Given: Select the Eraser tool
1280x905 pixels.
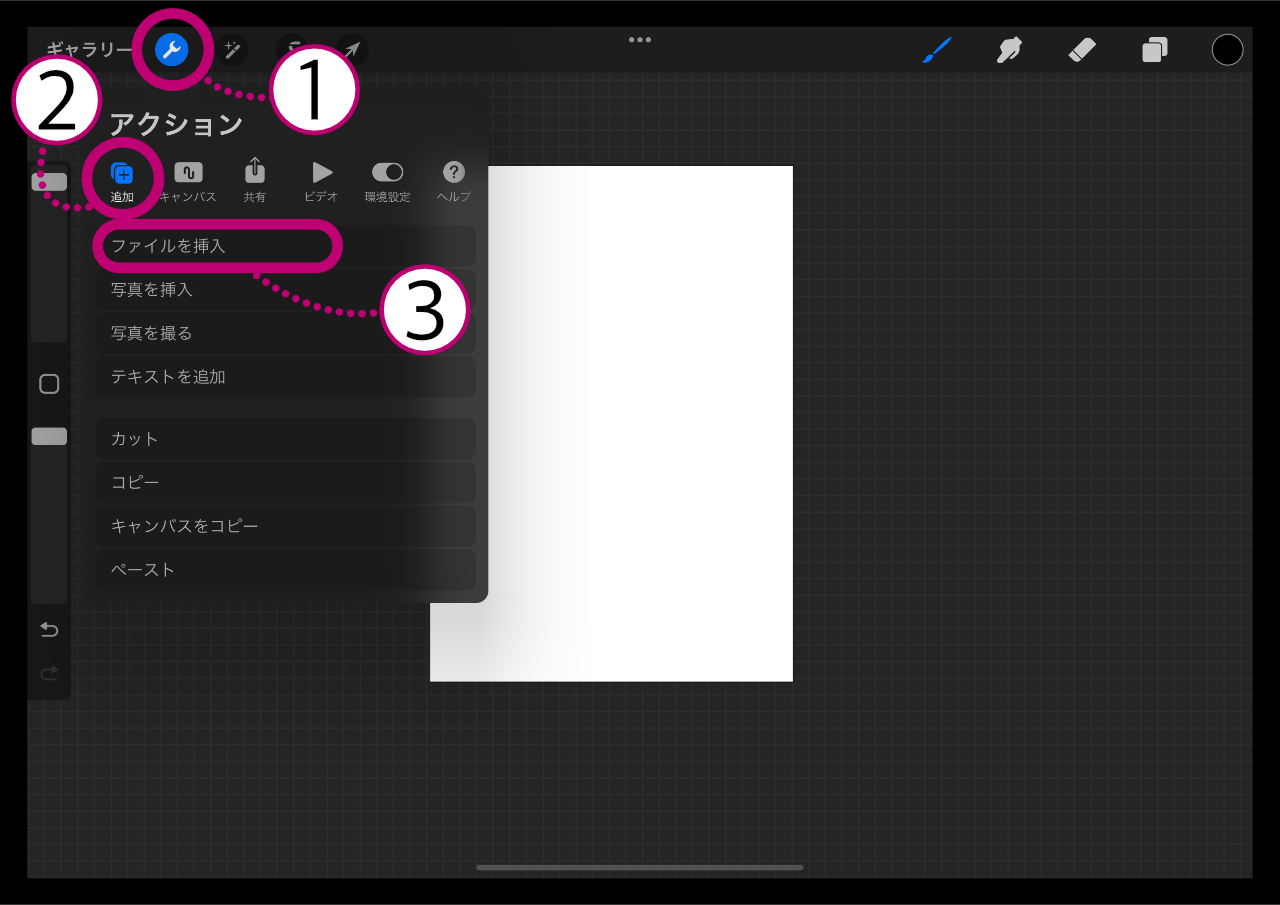Looking at the screenshot, I should point(1082,50).
